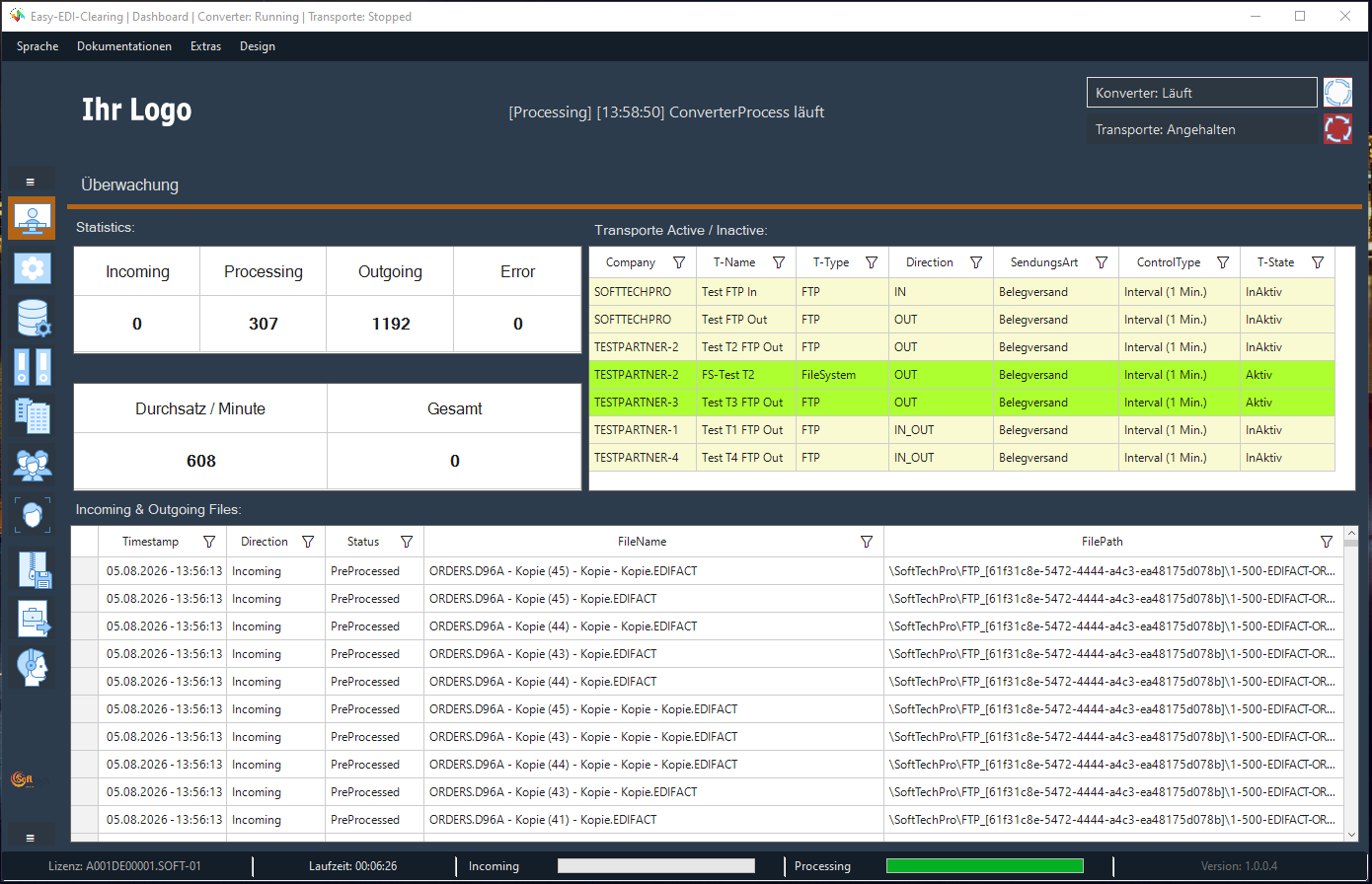Select the TESTPARTNER-1 transport row
Image resolution: width=1372 pixels, height=884 pixels.
tap(962, 430)
